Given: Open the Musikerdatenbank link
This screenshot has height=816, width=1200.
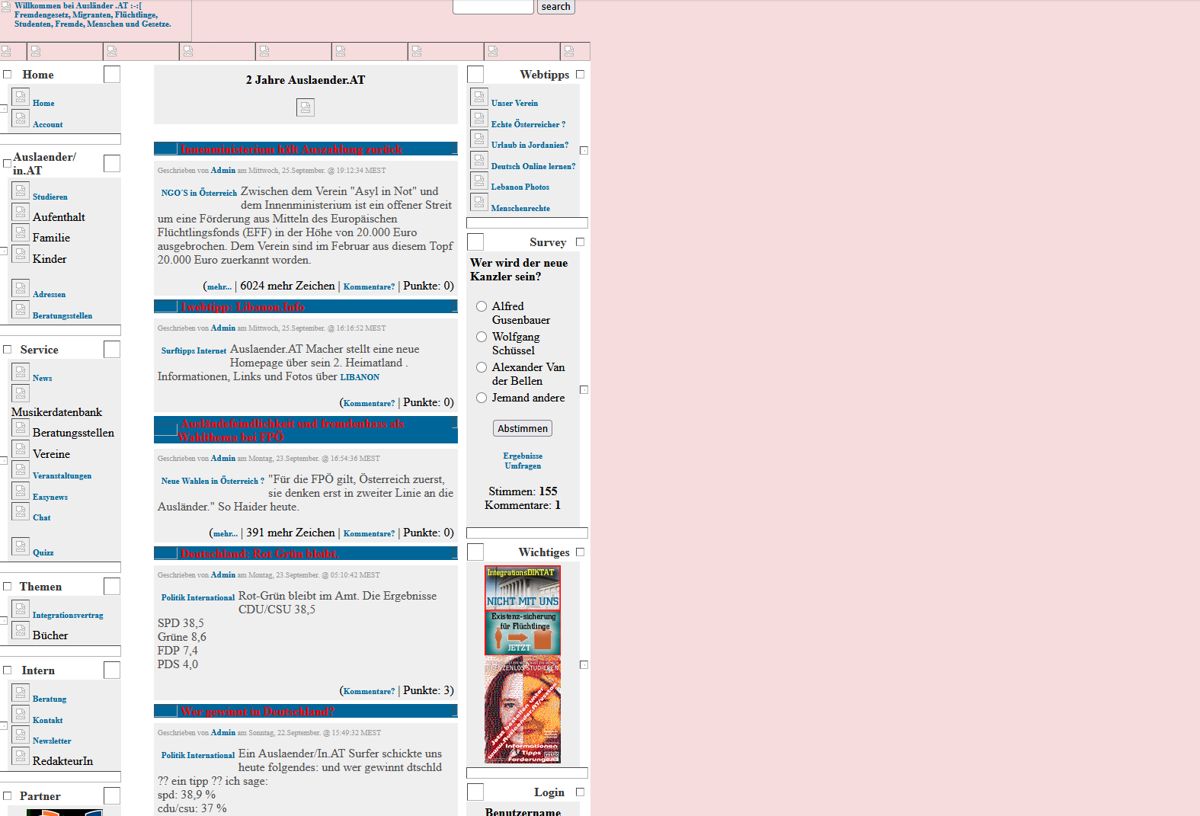Looking at the screenshot, I should tap(57, 412).
